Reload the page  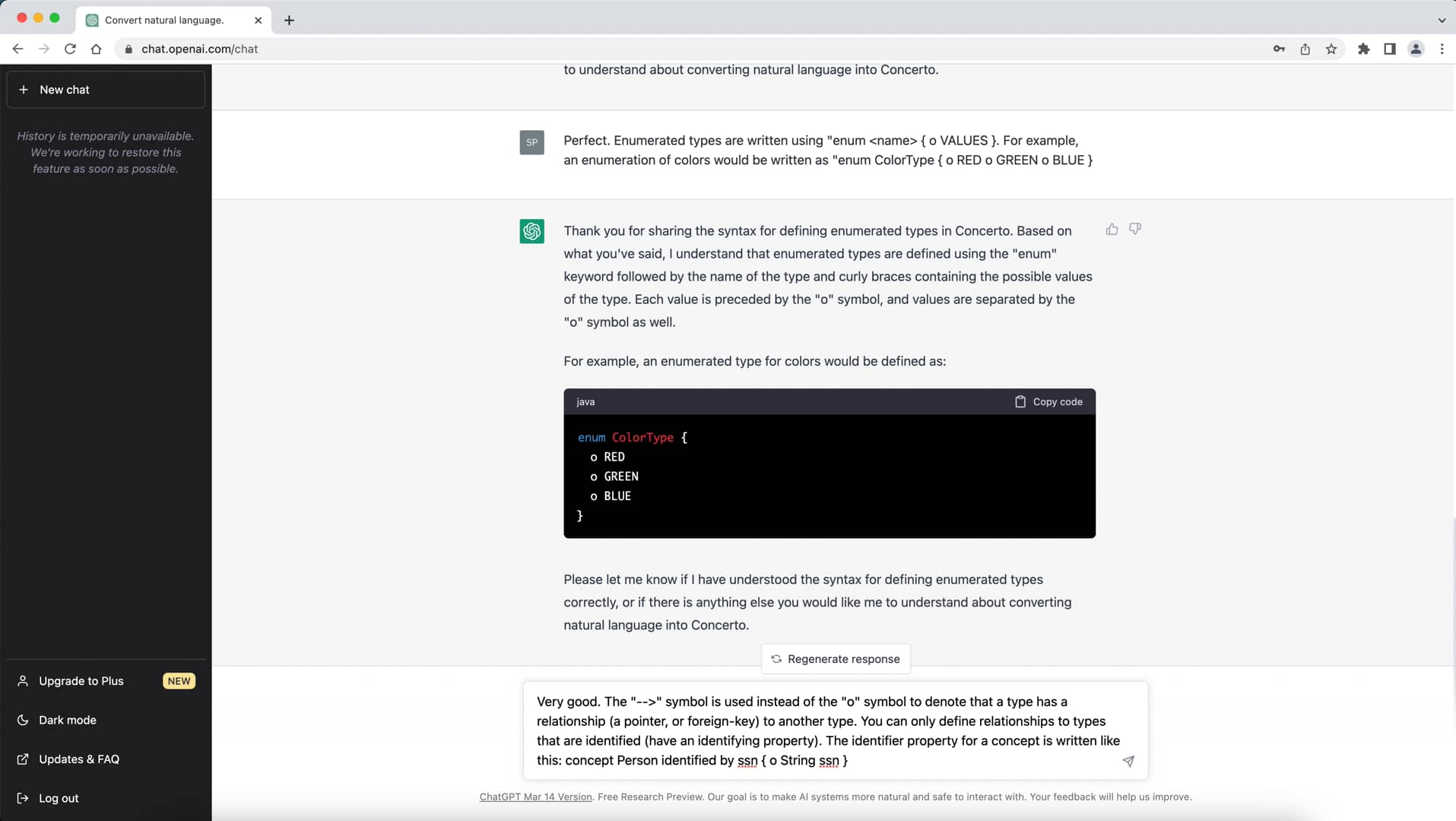click(70, 49)
